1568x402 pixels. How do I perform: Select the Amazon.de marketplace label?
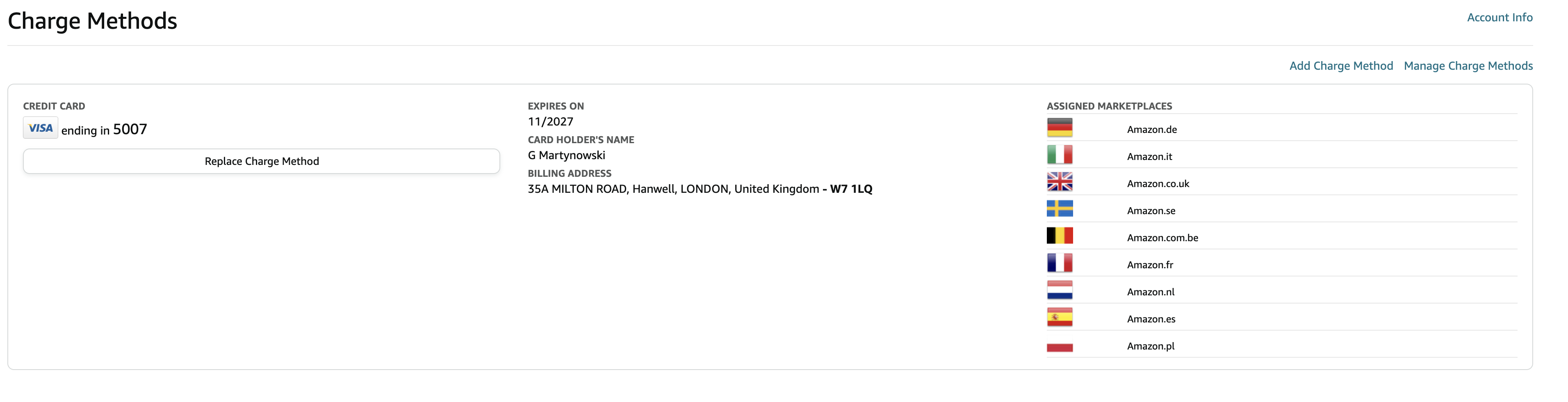point(1151,130)
